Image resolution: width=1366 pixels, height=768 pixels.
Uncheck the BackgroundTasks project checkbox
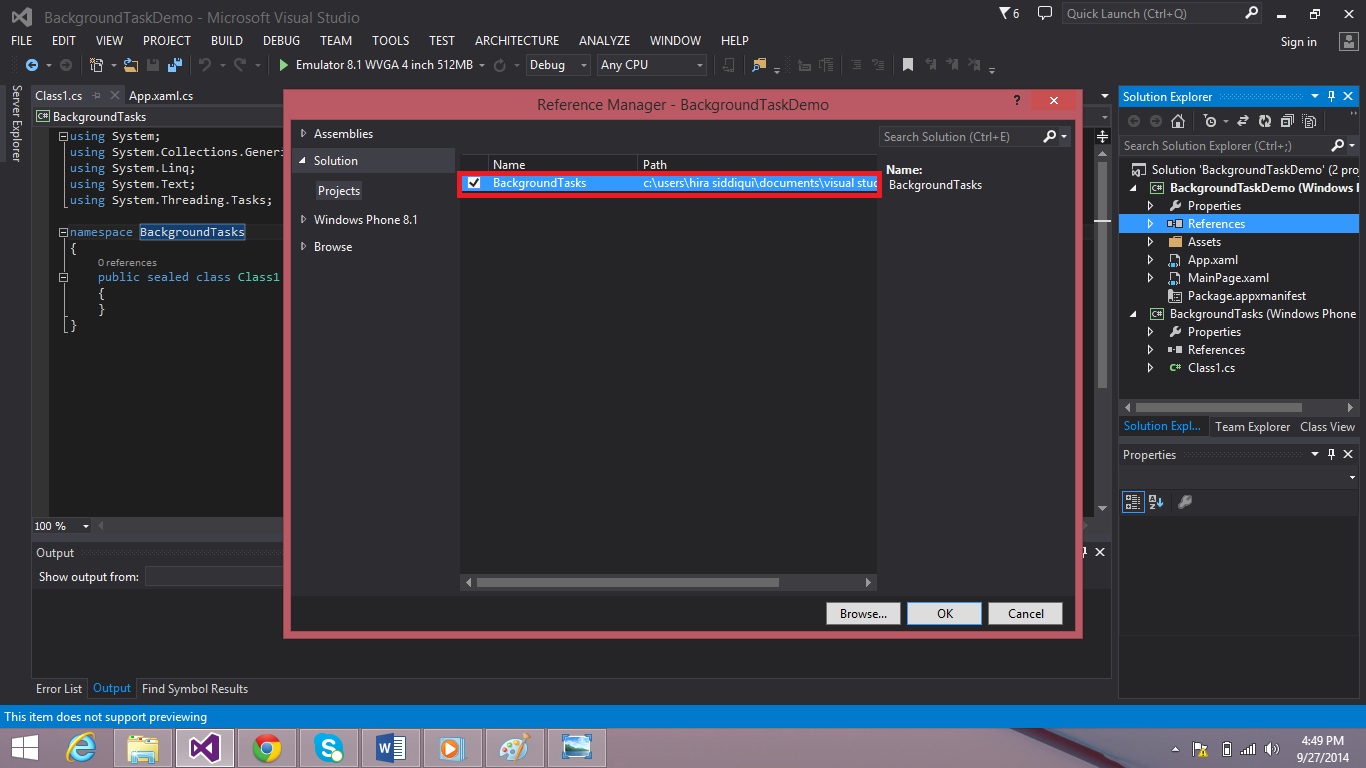pyautogui.click(x=474, y=183)
